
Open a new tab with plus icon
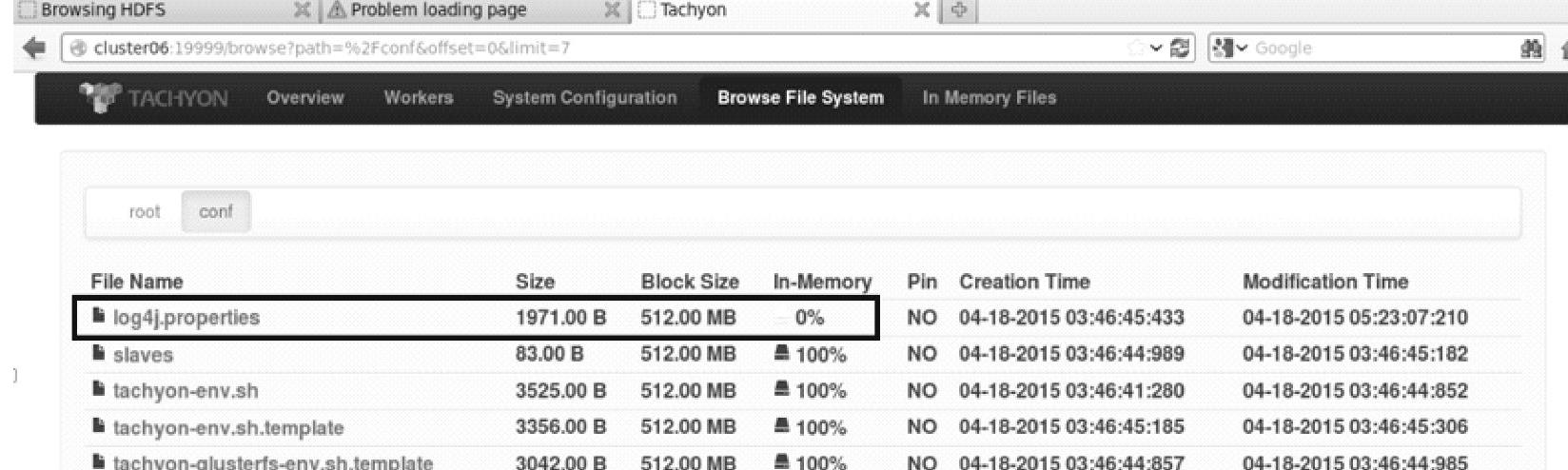[958, 10]
